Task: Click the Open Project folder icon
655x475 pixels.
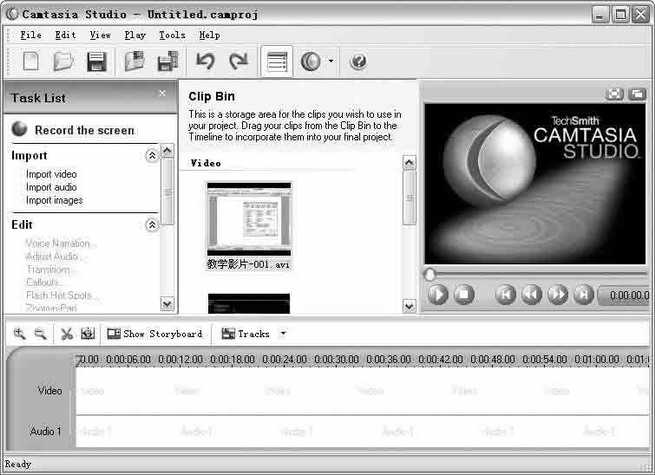Action: pyautogui.click(x=63, y=62)
